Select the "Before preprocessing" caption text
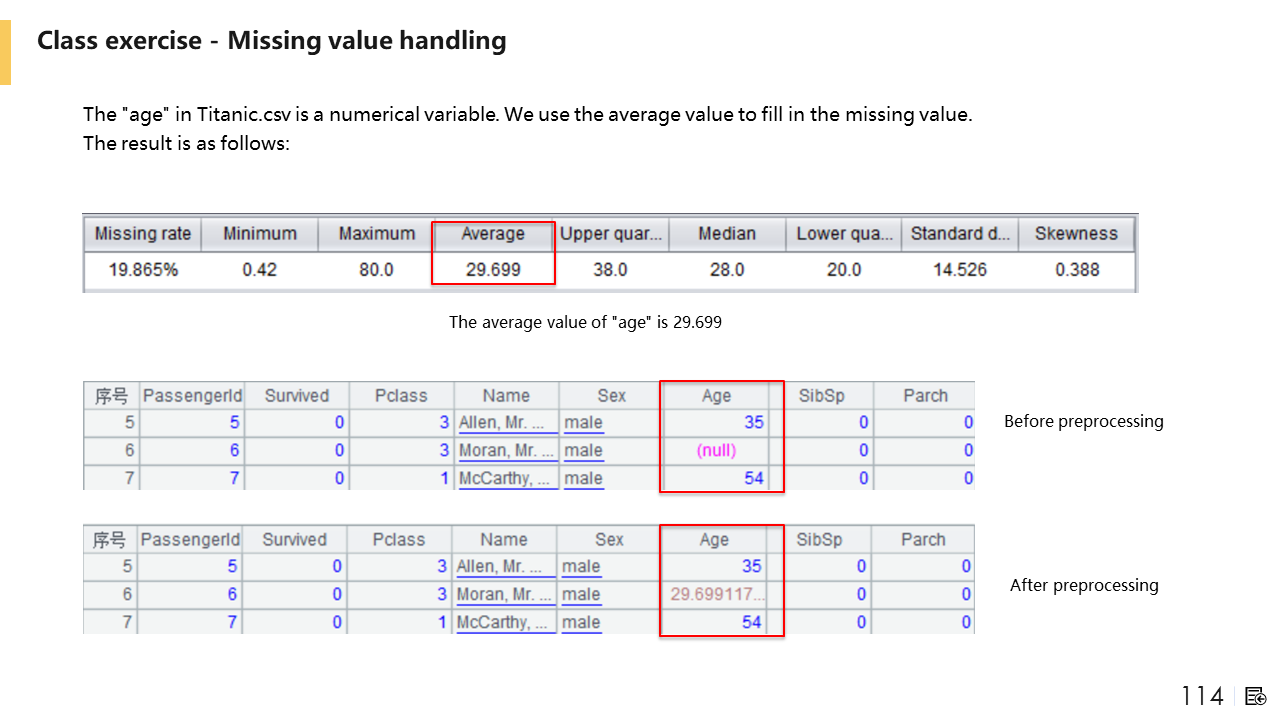1280x720 pixels. click(1083, 421)
